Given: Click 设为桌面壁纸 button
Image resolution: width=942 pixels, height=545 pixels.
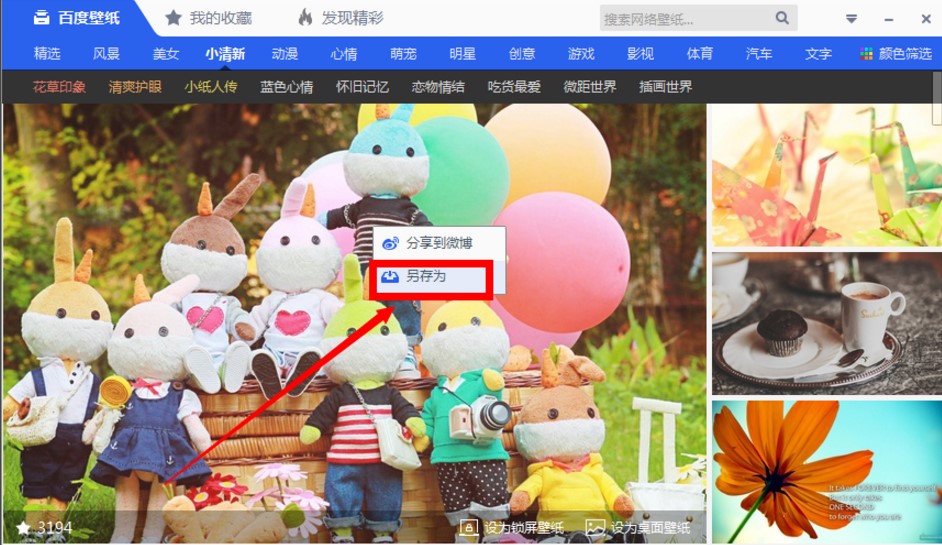Looking at the screenshot, I should pos(639,528).
